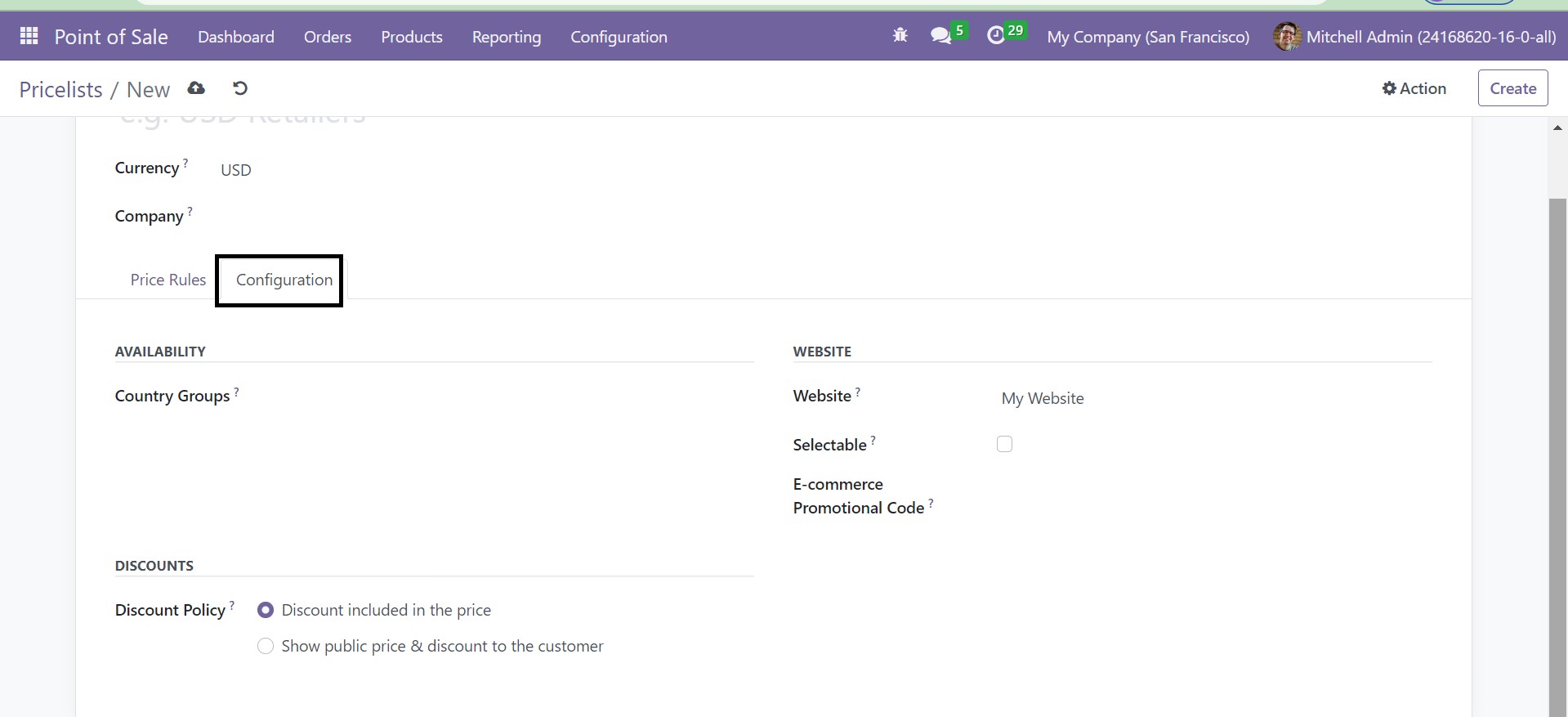This screenshot has width=1568, height=717.
Task: Click the vertical scrollbar thumb
Action: coord(1557,450)
